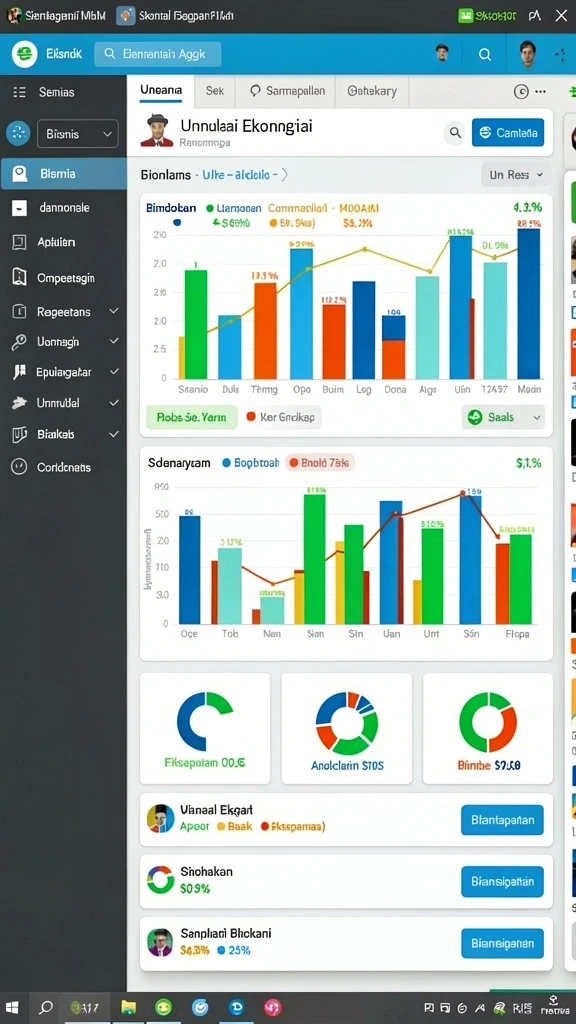
Task: Toggle the Bnold 75ks legend filter
Action: coord(320,462)
